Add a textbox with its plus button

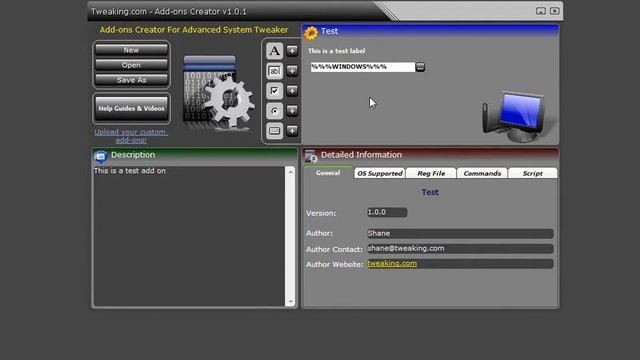coord(292,71)
